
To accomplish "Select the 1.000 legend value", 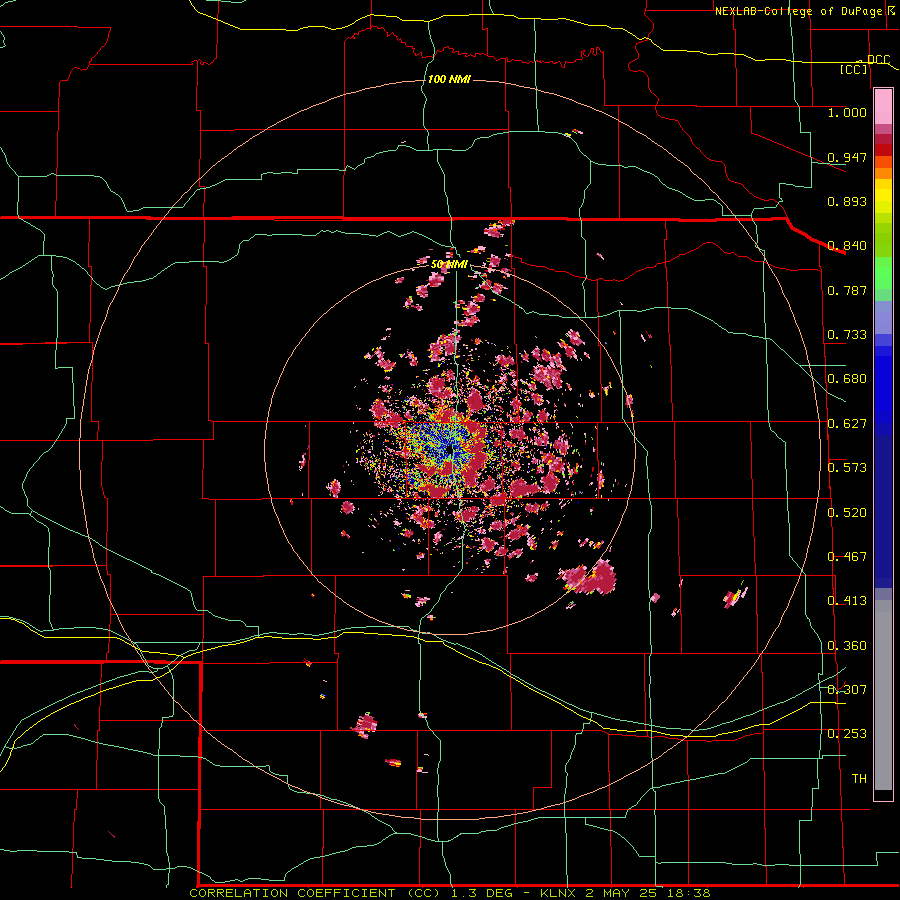I will (x=847, y=112).
